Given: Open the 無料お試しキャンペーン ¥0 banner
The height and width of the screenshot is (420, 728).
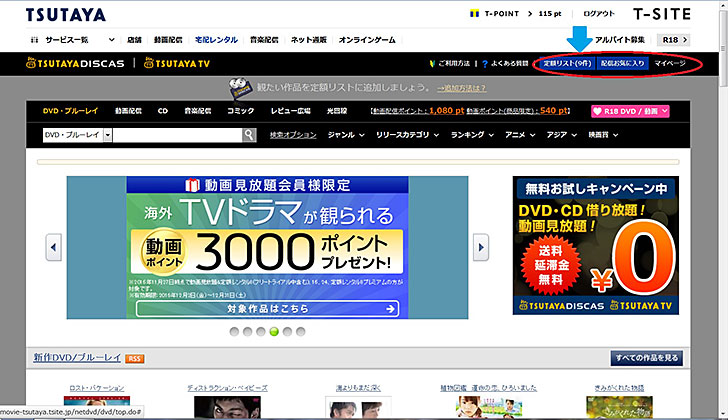Looking at the screenshot, I should pos(596,246).
